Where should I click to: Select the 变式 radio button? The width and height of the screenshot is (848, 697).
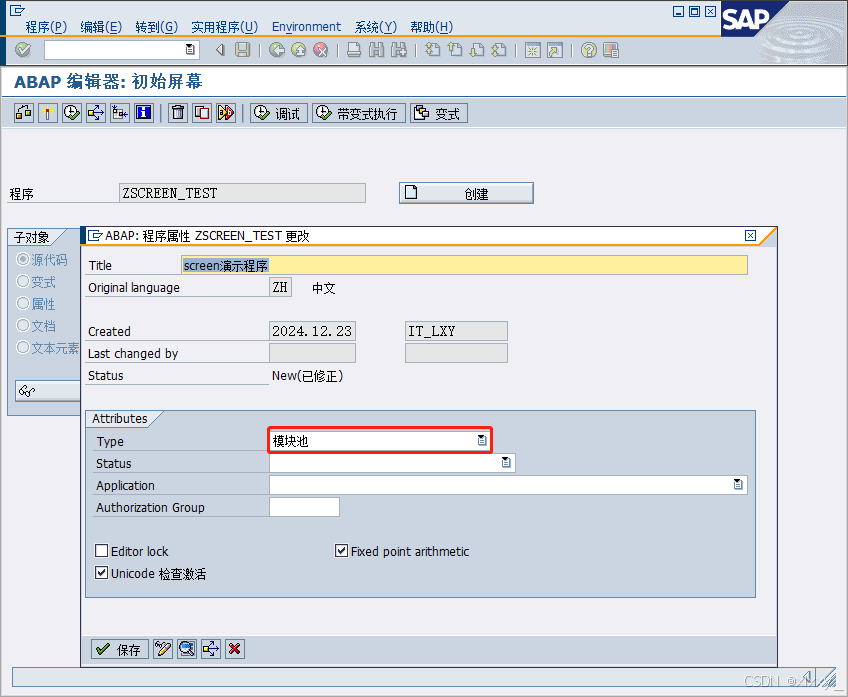(x=23, y=281)
